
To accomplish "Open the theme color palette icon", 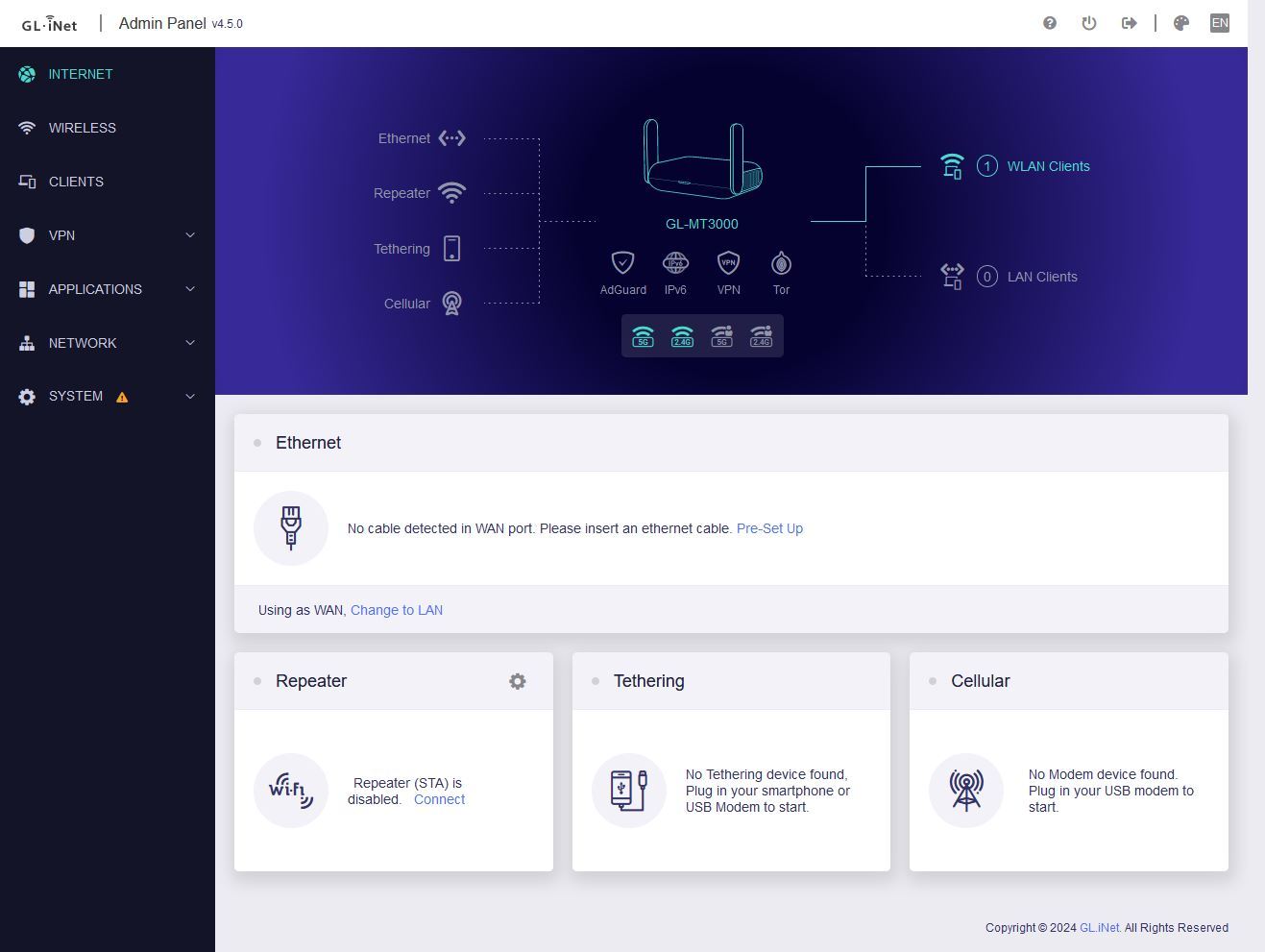I will click(x=1181, y=23).
